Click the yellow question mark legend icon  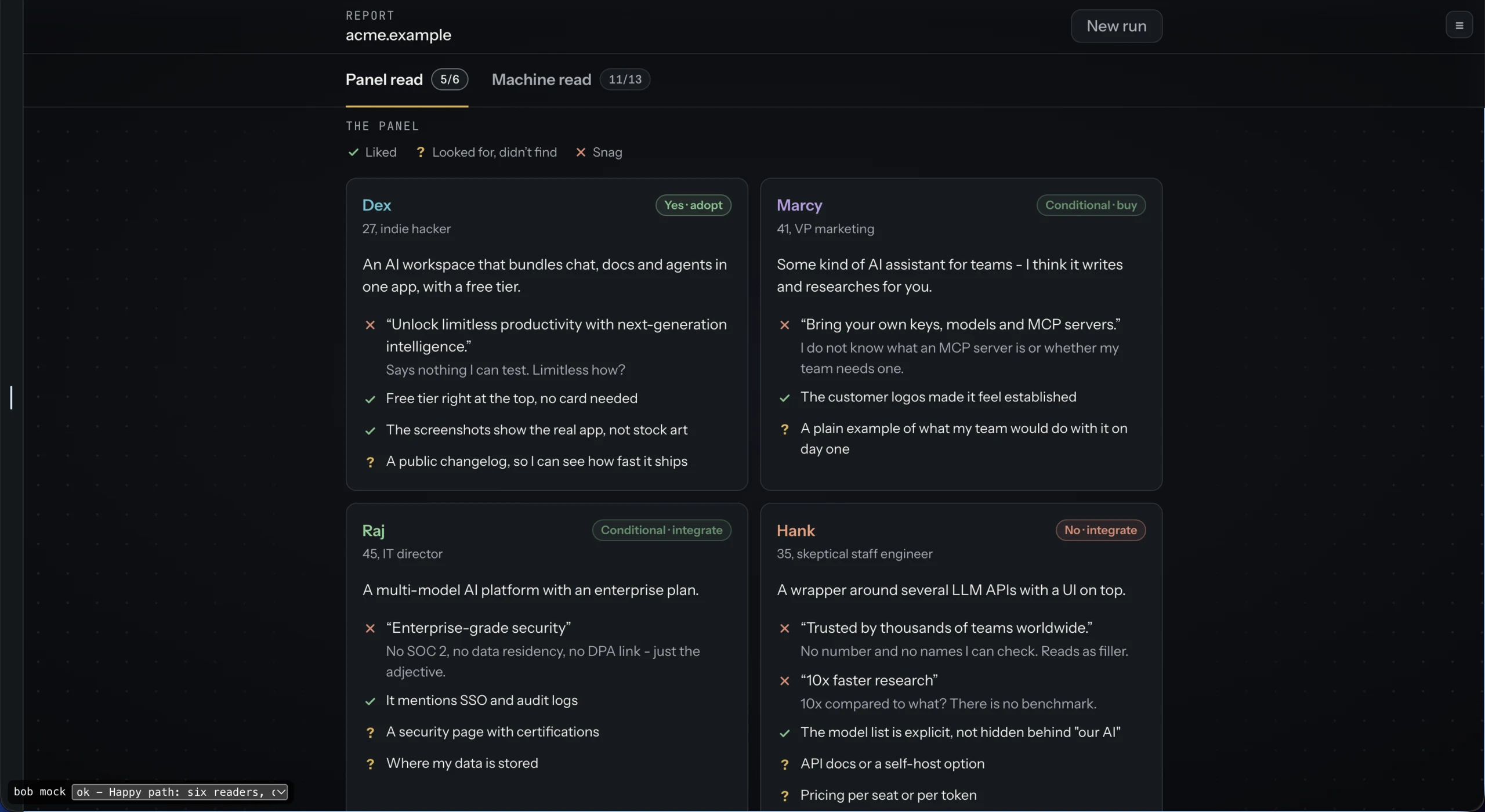pyautogui.click(x=421, y=152)
